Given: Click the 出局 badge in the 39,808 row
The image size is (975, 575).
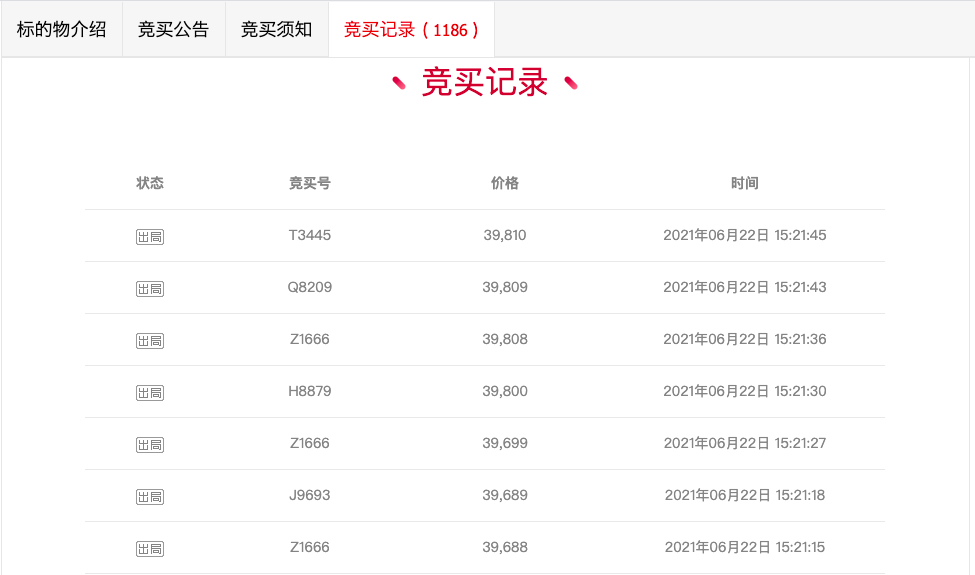Looking at the screenshot, I should 150,341.
